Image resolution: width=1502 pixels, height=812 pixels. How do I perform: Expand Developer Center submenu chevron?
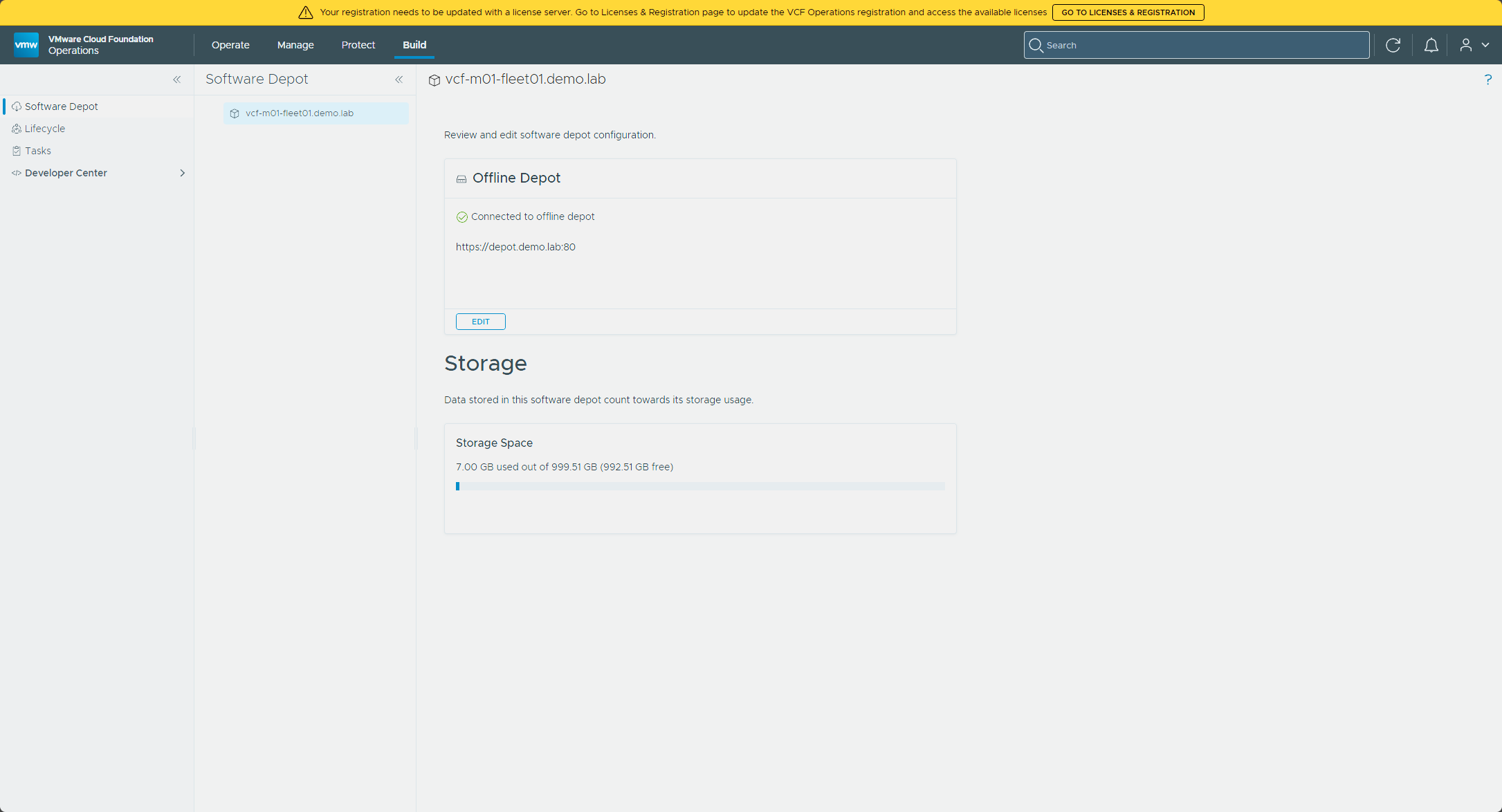point(183,173)
